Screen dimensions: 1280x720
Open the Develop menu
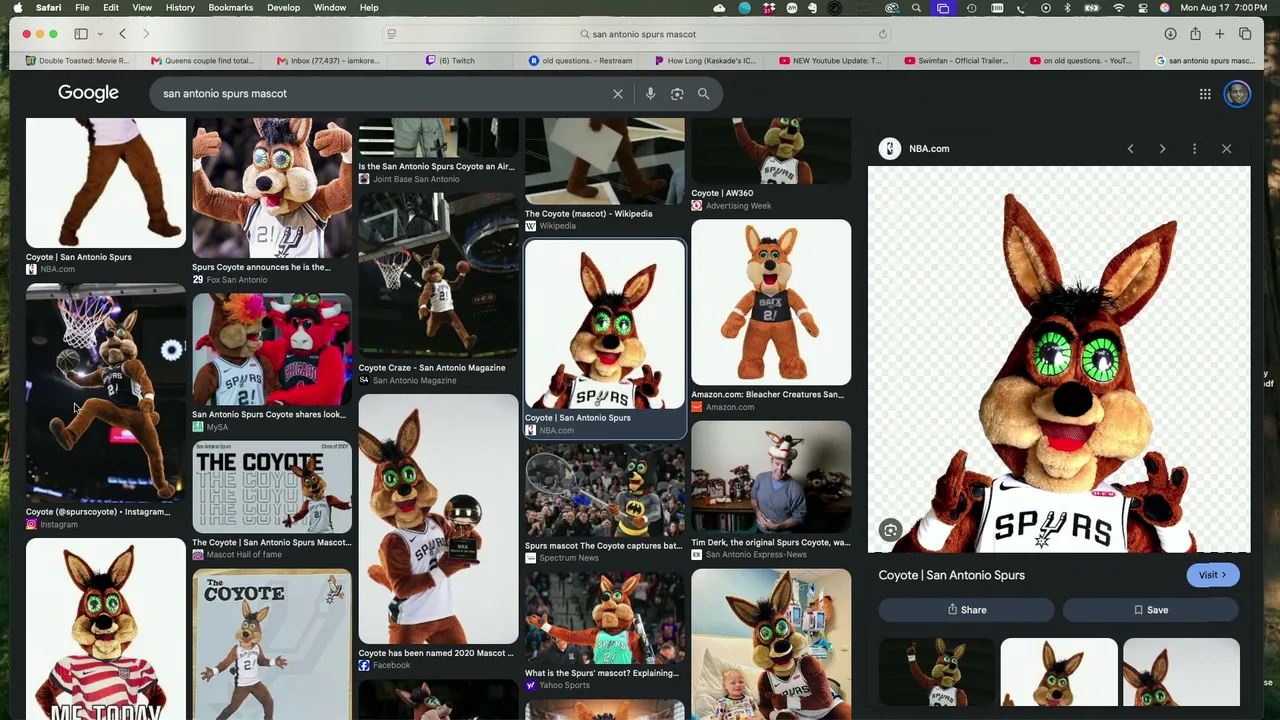[x=283, y=8]
